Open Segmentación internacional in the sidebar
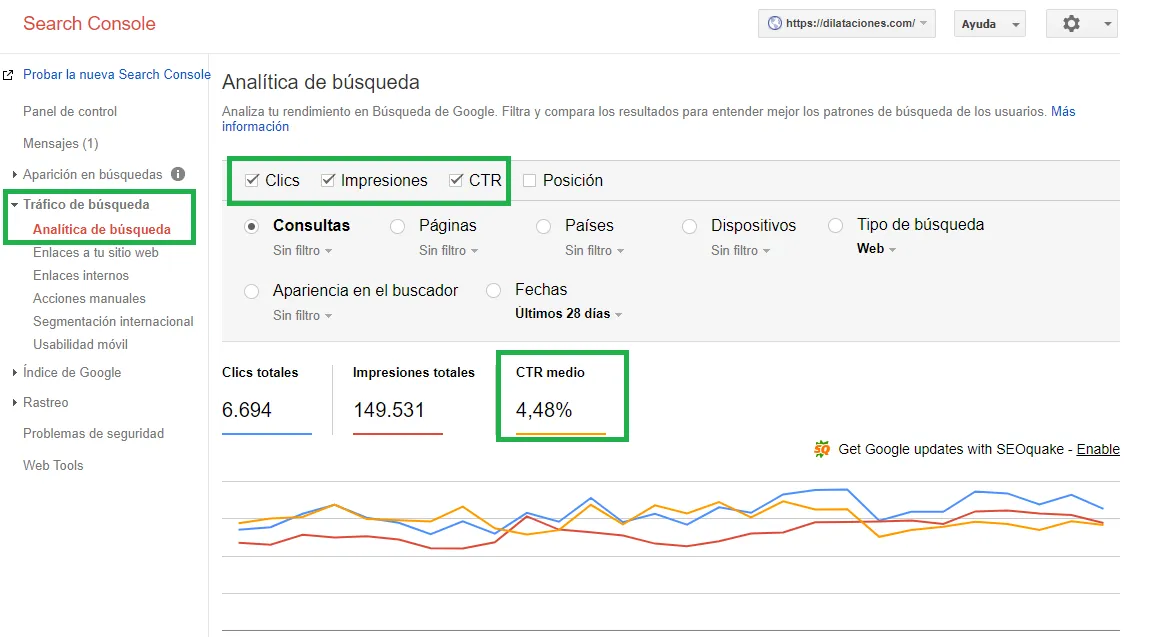This screenshot has height=637, width=1155. click(x=113, y=322)
